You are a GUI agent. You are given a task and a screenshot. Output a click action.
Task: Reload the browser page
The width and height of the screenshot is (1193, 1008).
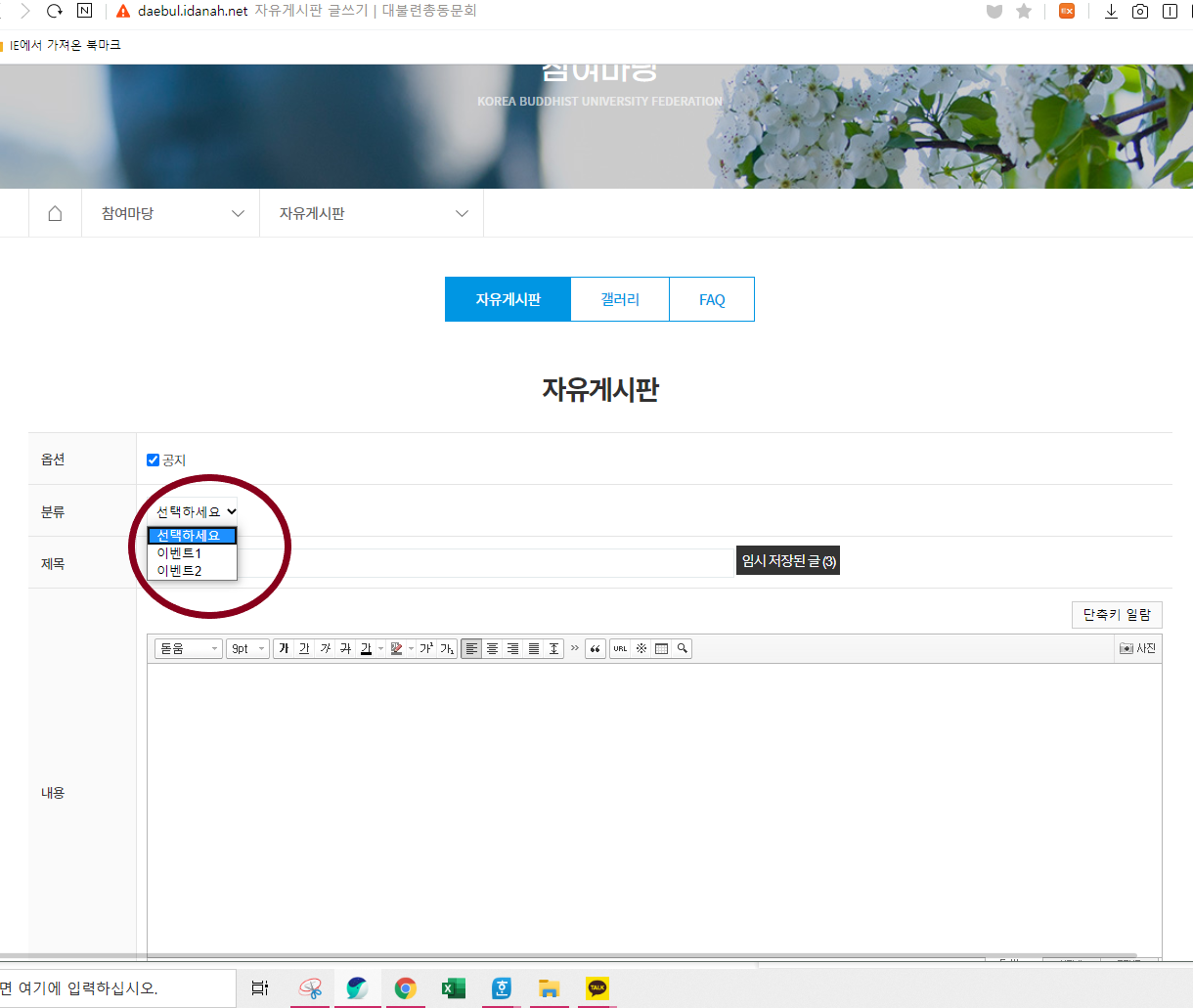click(54, 11)
